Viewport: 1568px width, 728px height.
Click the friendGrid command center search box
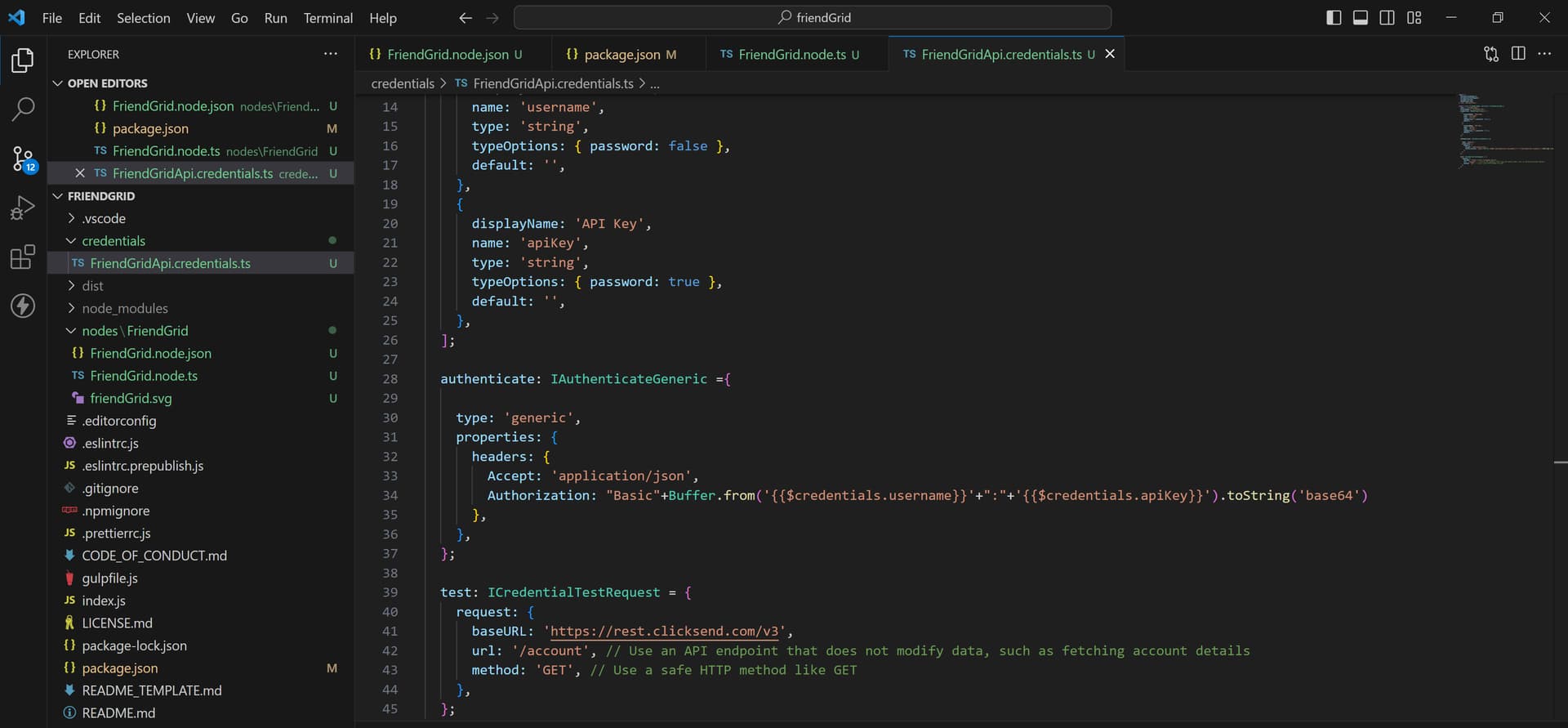point(813,18)
